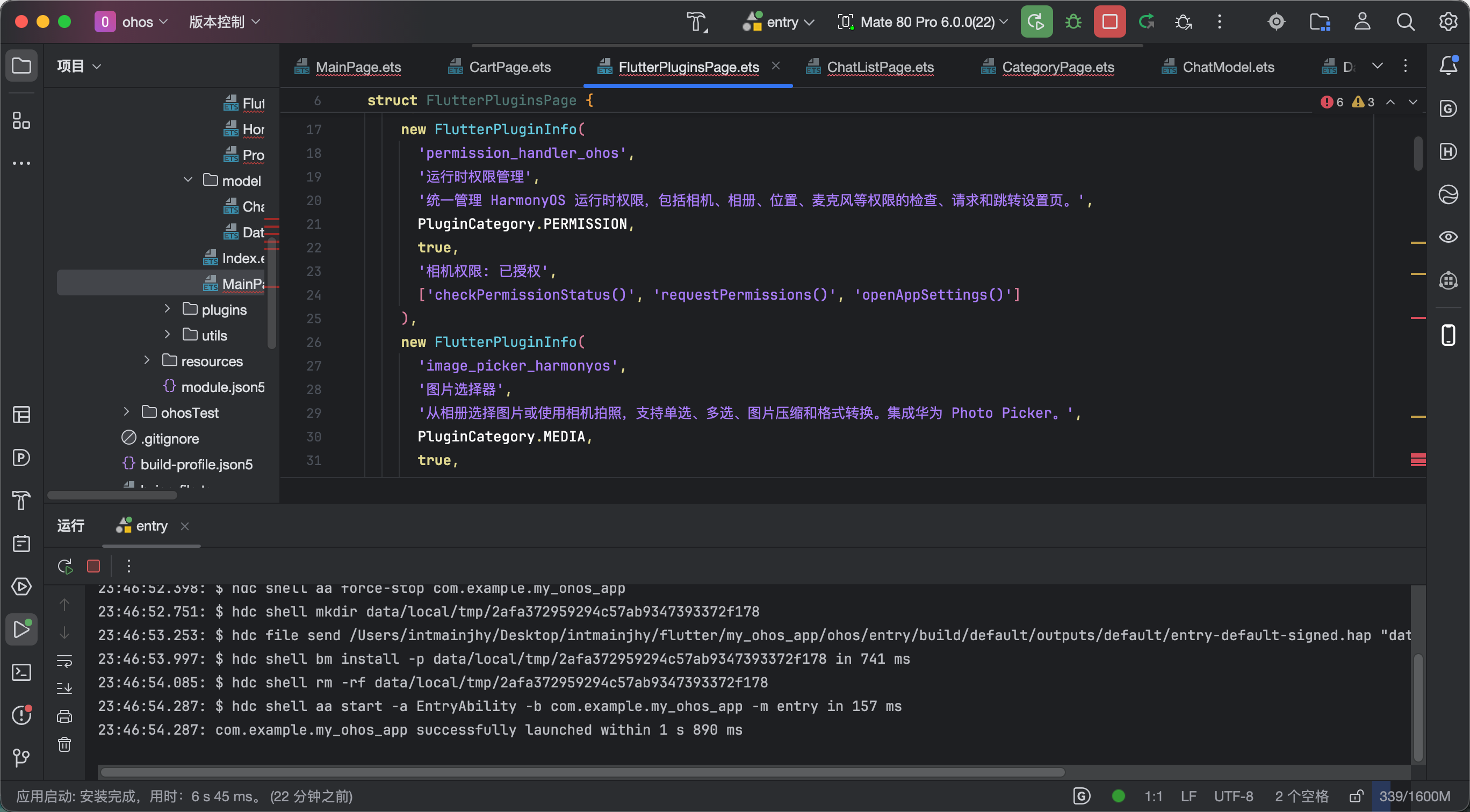This screenshot has width=1470, height=812.
Task: Click the trash clear-all console icon
Action: tap(64, 745)
